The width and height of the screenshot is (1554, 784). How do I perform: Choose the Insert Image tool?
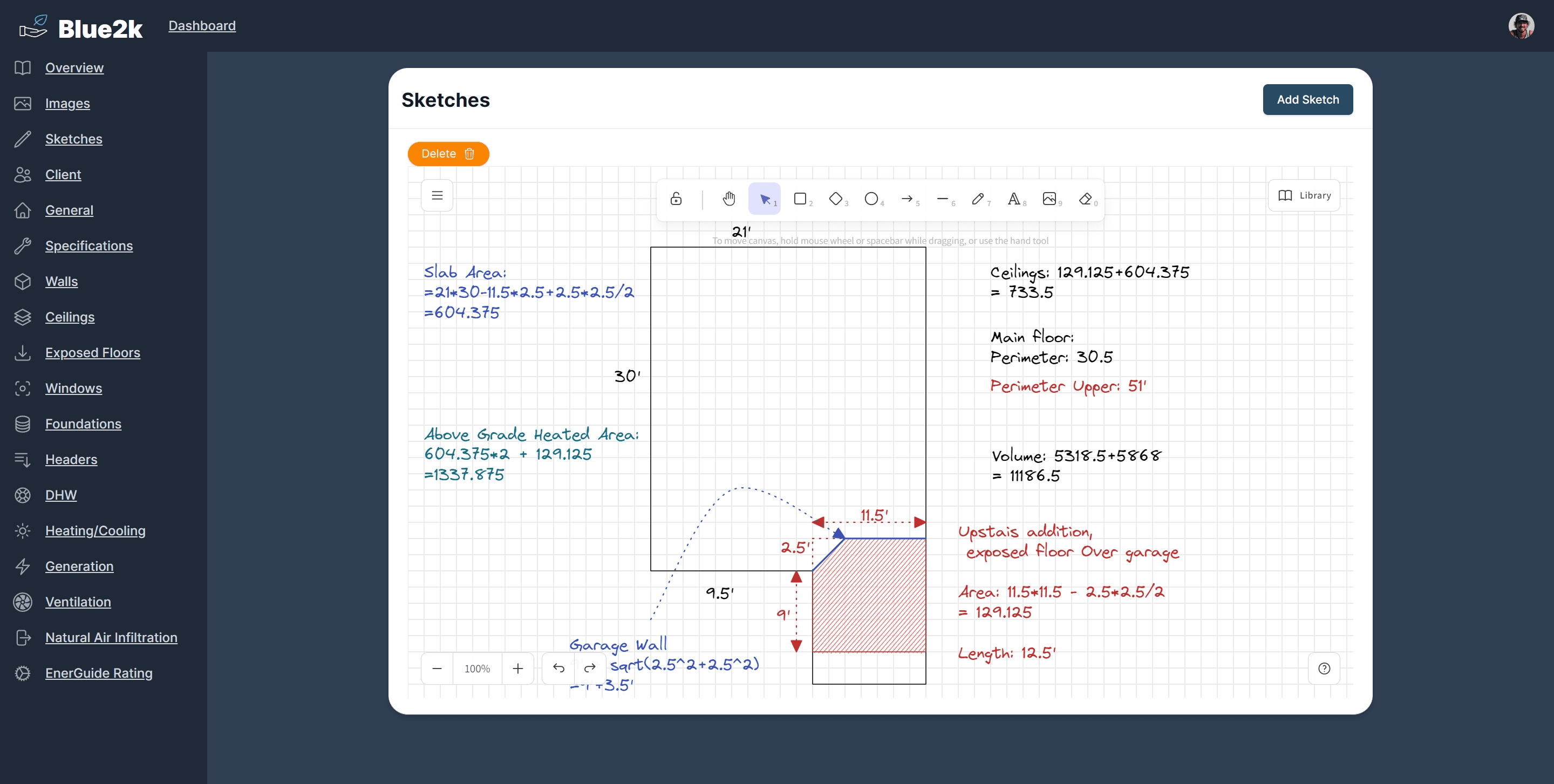coord(1049,199)
